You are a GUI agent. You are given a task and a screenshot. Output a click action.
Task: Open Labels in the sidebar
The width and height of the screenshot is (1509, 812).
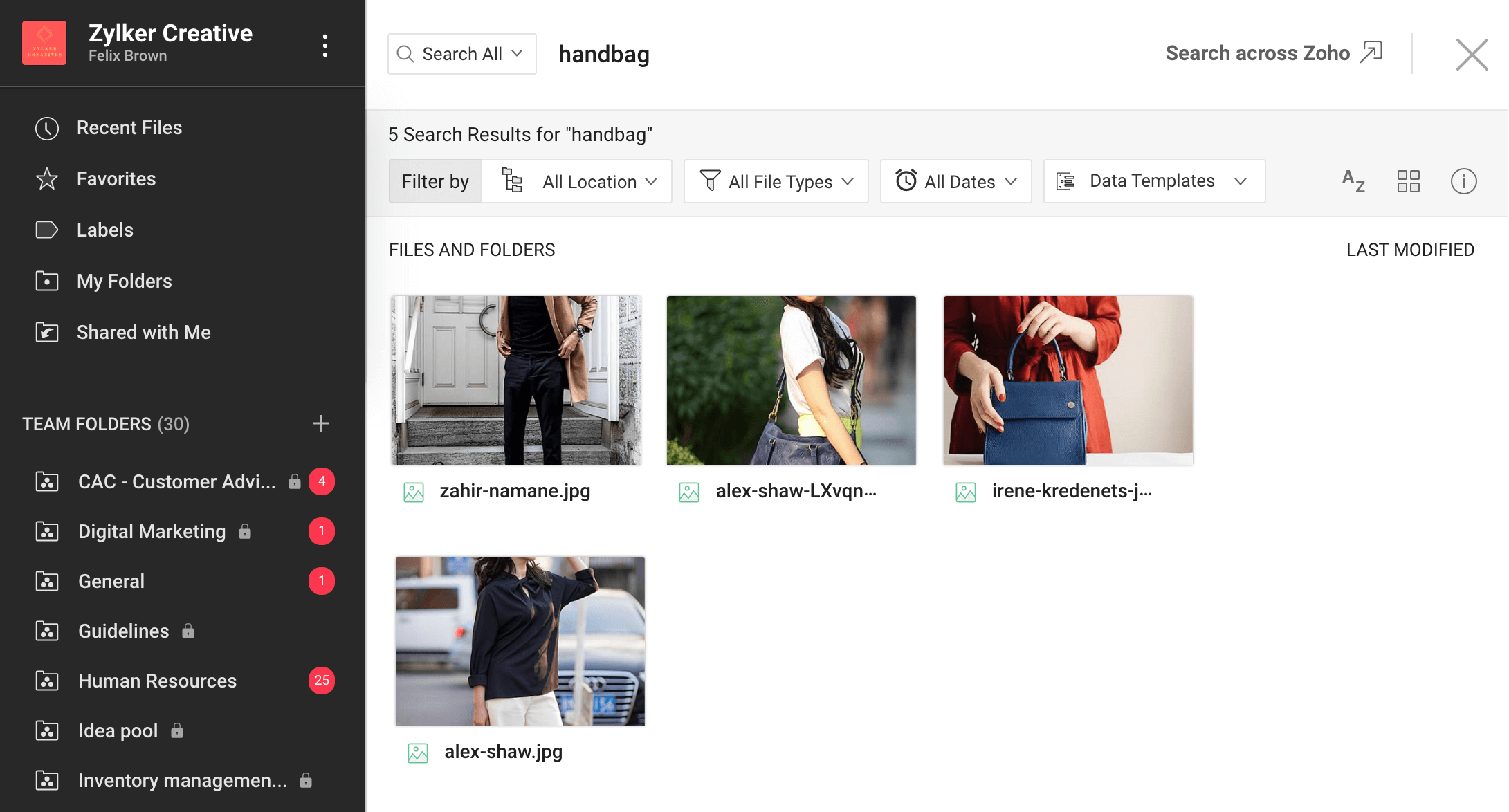[104, 230]
